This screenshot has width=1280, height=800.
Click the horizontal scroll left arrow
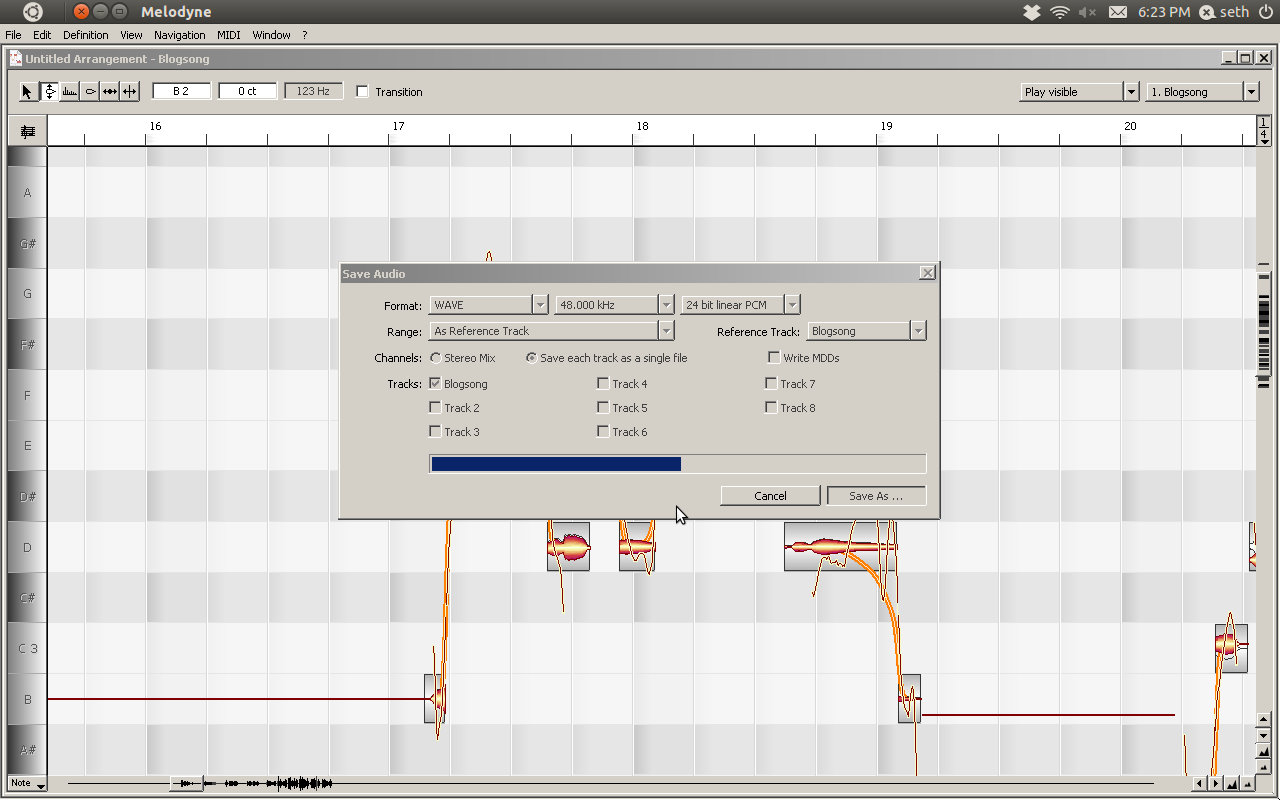[x=1200, y=784]
